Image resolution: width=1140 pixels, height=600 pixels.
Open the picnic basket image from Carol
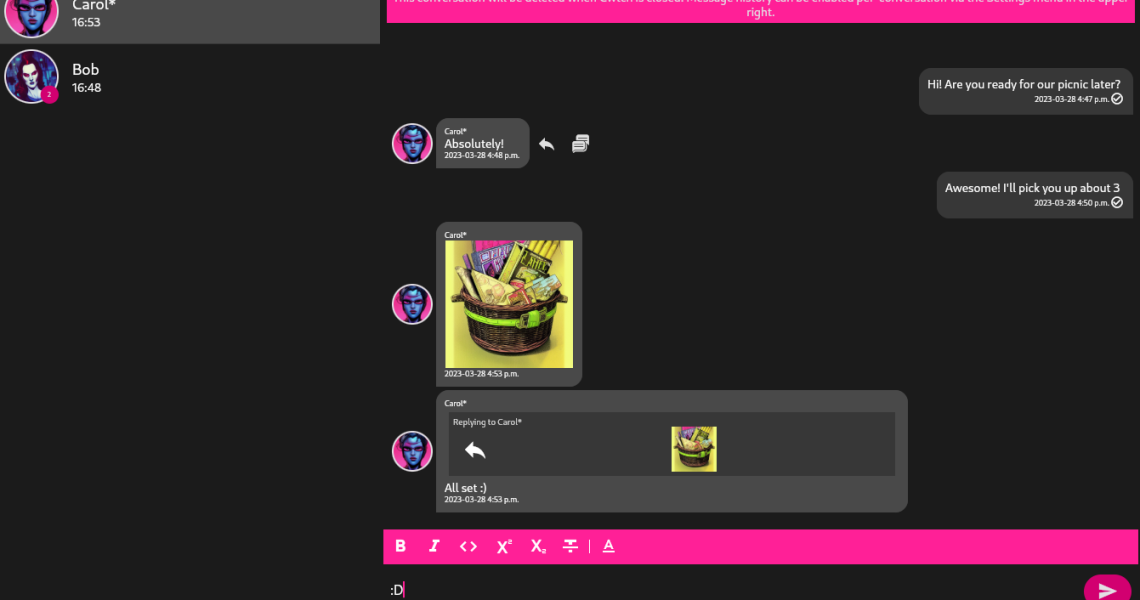click(x=509, y=304)
